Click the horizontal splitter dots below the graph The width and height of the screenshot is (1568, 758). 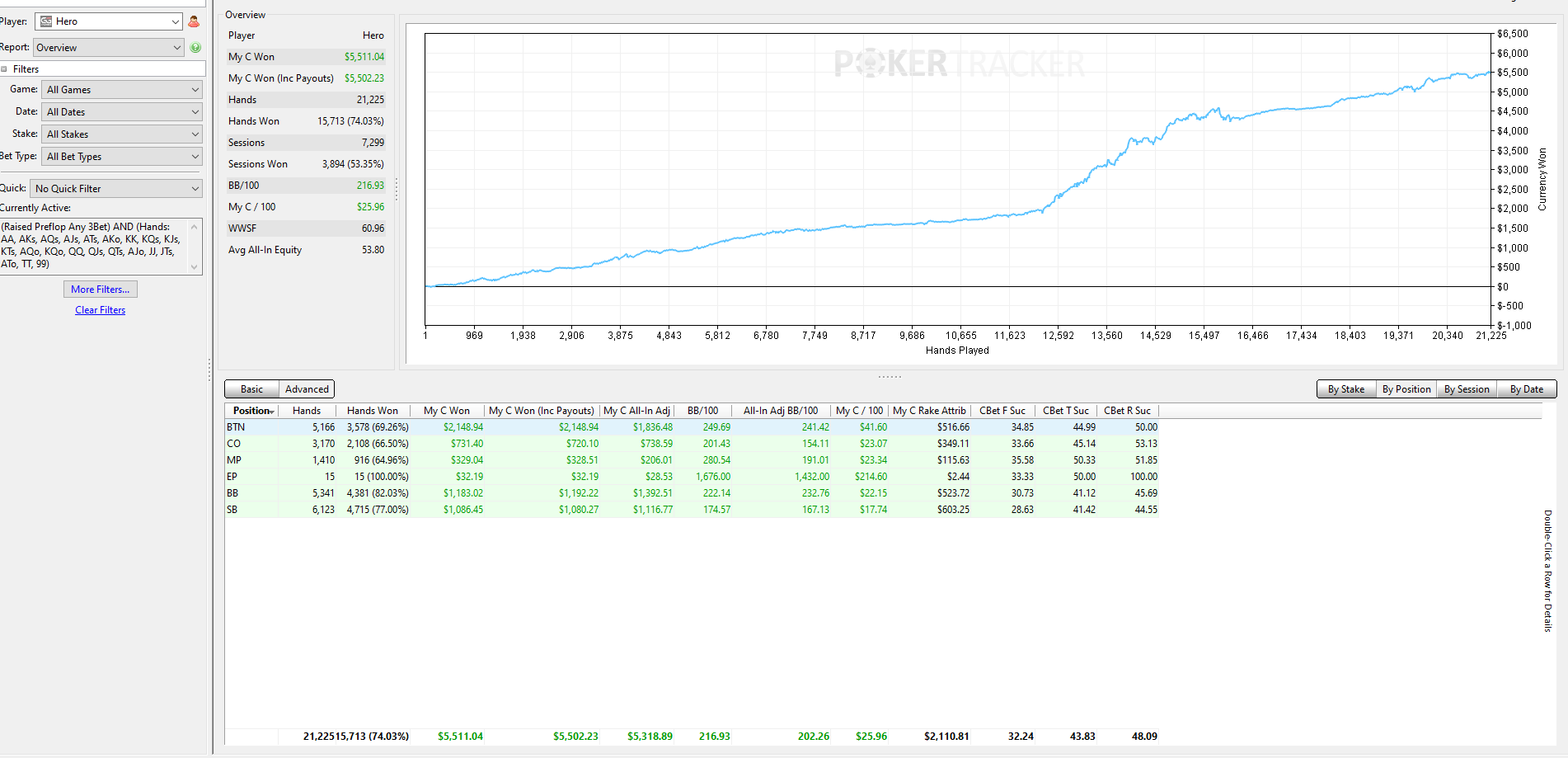890,377
